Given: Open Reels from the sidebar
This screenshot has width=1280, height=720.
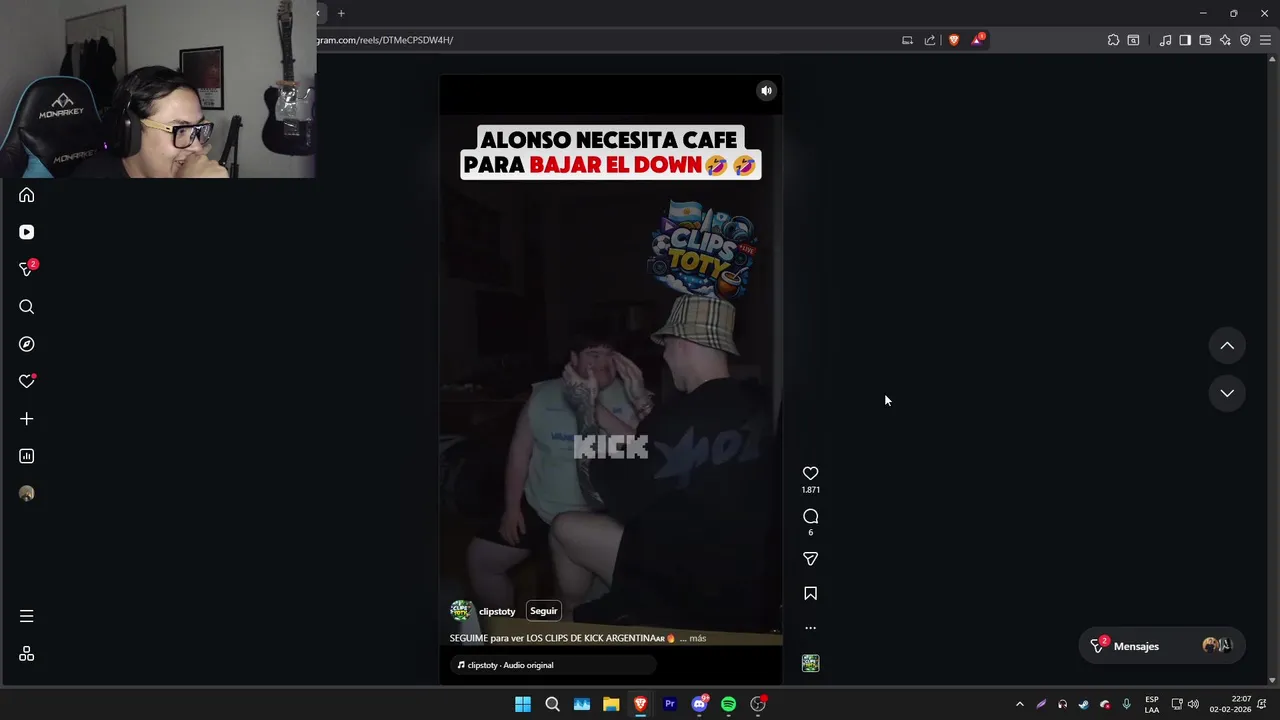Looking at the screenshot, I should click(27, 232).
